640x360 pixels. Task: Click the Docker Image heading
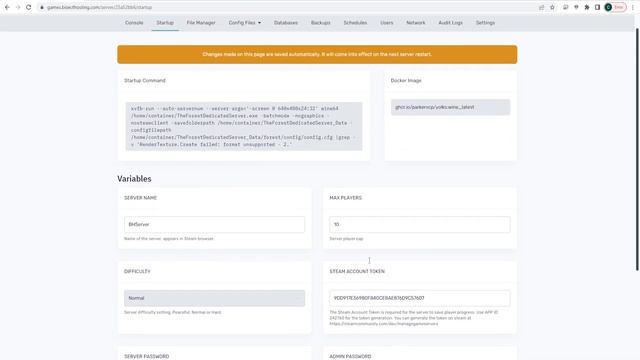406,80
